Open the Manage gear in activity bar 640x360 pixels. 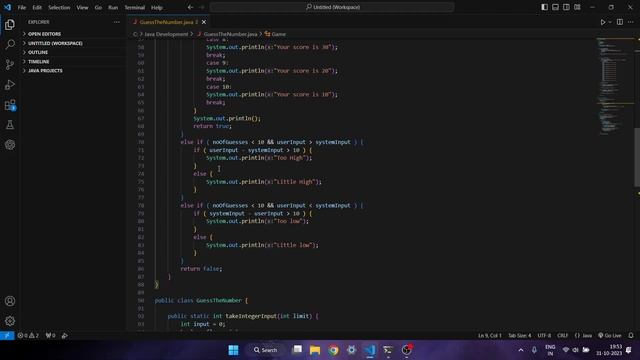tap(10, 321)
